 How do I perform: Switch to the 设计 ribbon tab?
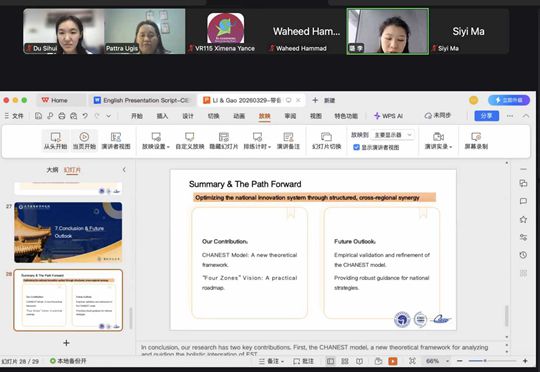(x=188, y=116)
